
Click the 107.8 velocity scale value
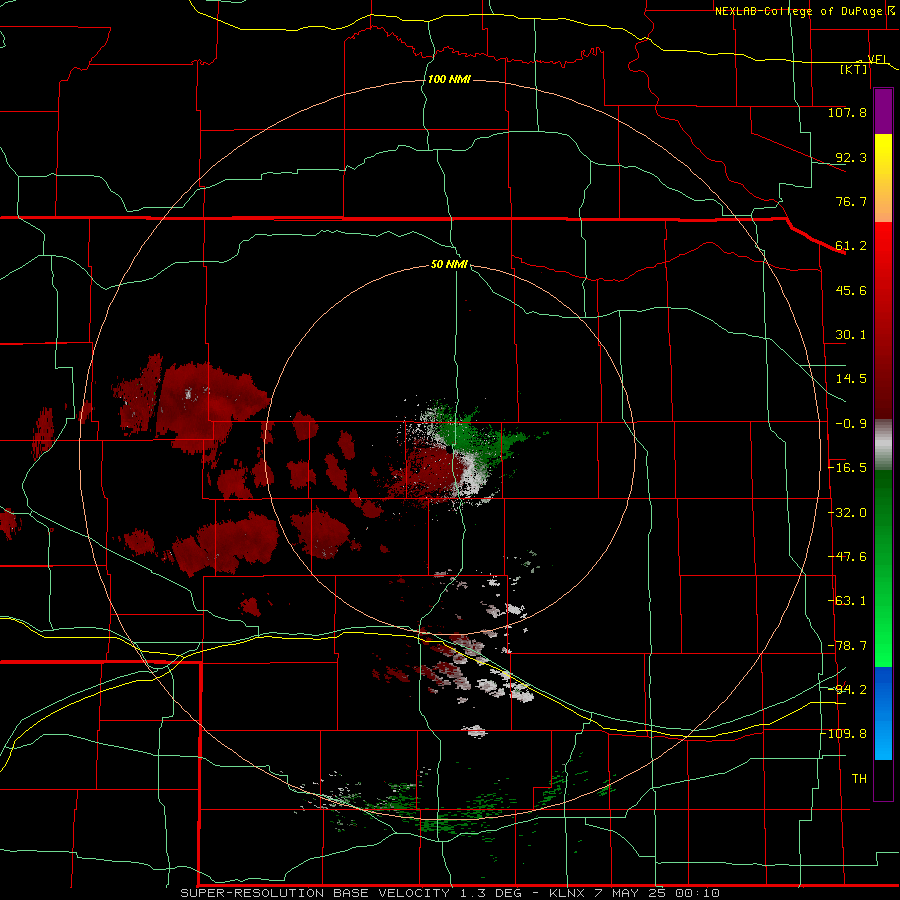(x=847, y=112)
